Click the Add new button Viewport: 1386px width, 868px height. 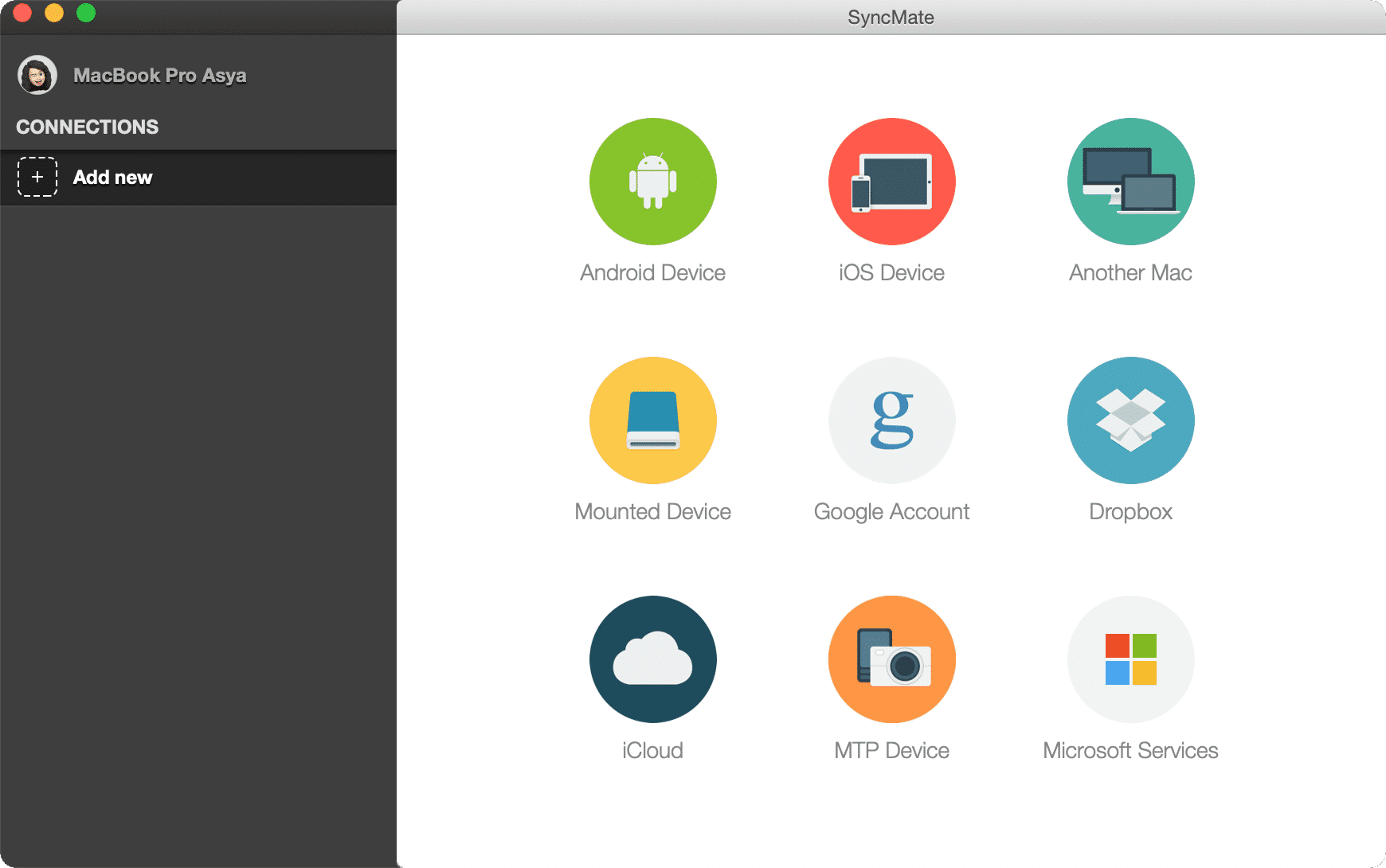click(112, 177)
